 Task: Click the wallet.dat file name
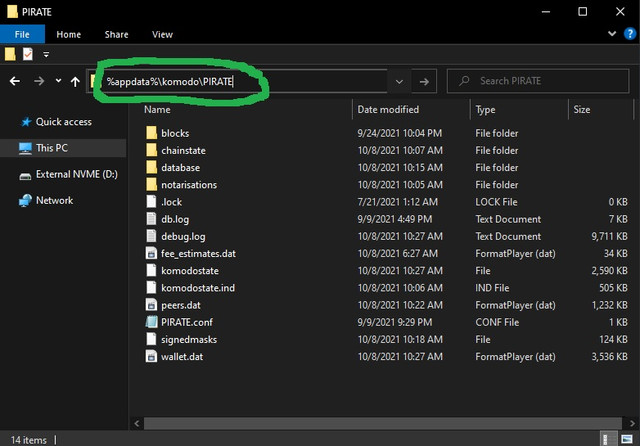(x=182, y=357)
